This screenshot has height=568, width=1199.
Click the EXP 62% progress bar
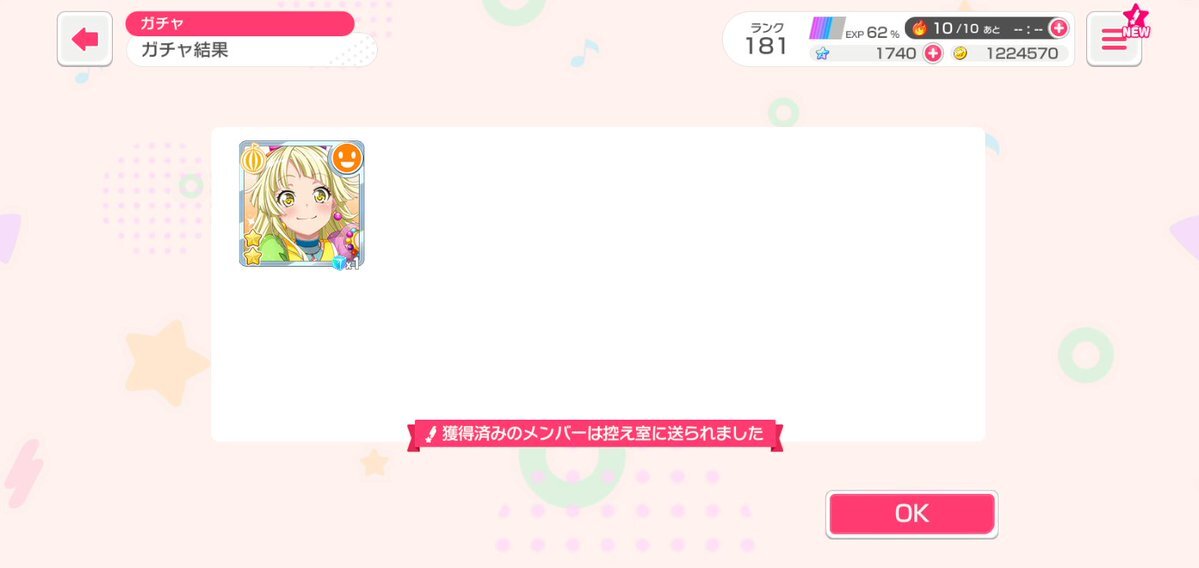coord(827,28)
